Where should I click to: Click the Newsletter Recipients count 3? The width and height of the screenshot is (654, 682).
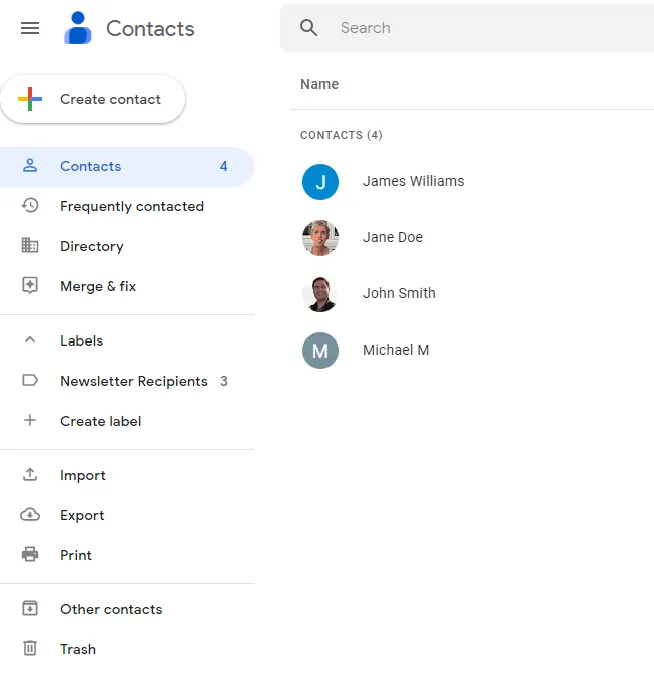click(224, 381)
